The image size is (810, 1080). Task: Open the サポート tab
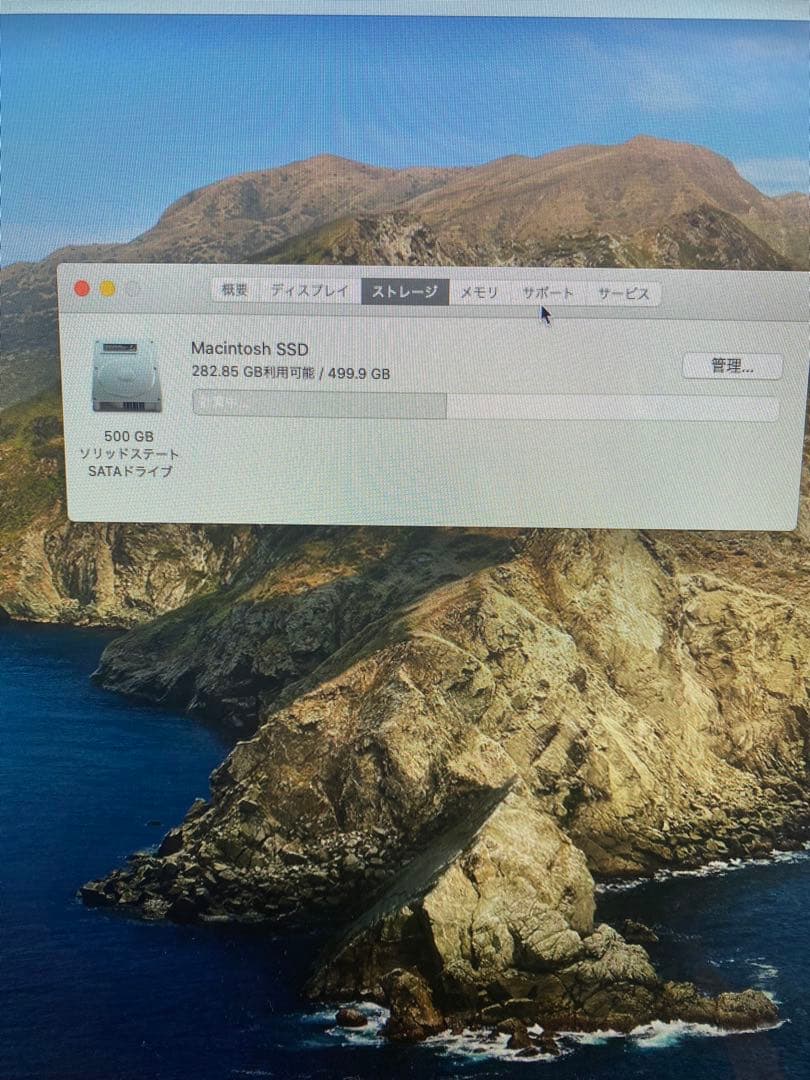pos(546,292)
